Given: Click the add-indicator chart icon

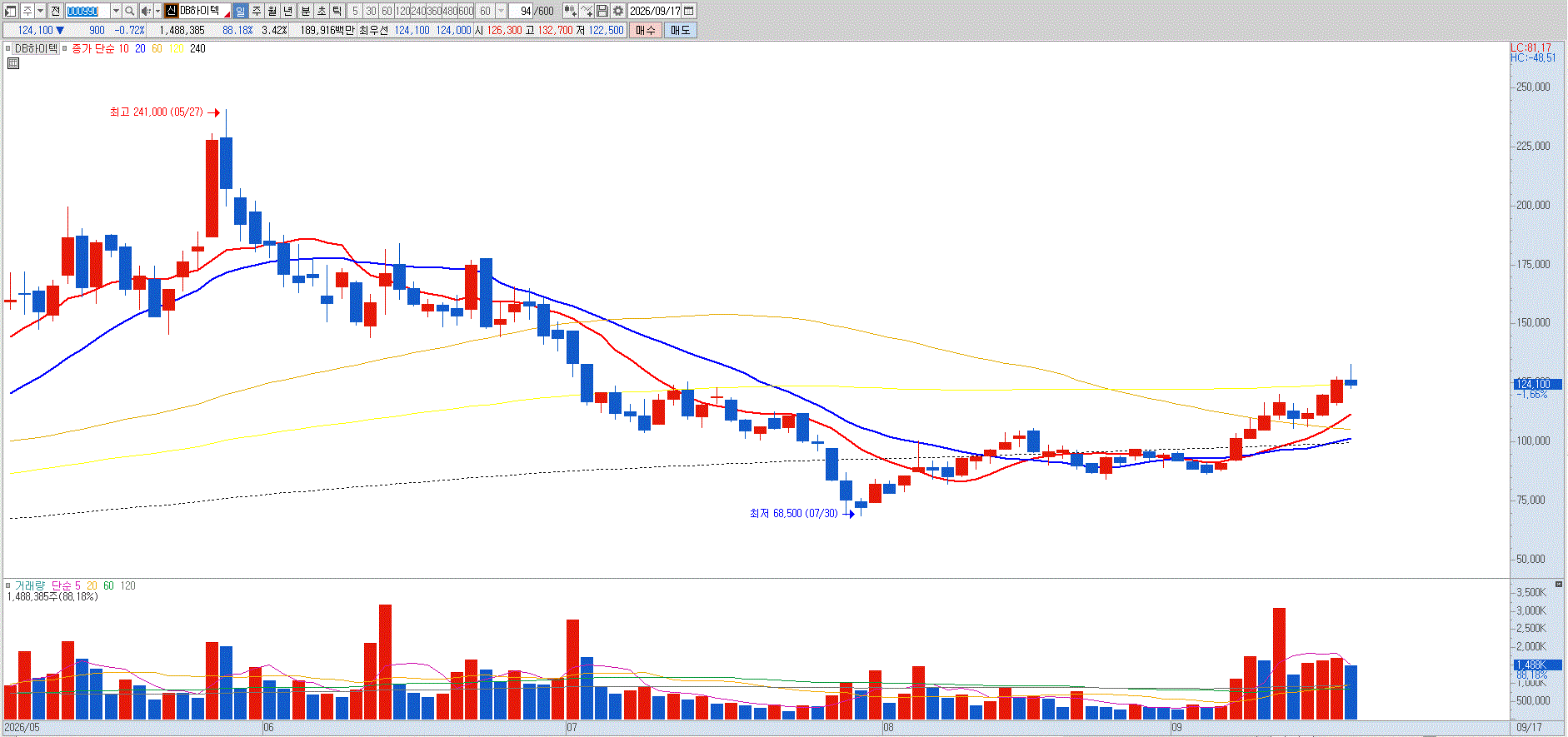Looking at the screenshot, I should (x=570, y=11).
